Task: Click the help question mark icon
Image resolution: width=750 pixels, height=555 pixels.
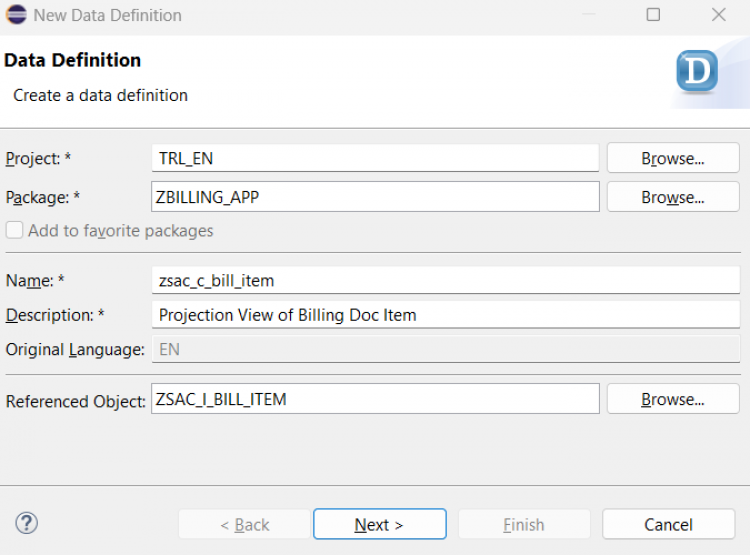Action: (x=26, y=523)
